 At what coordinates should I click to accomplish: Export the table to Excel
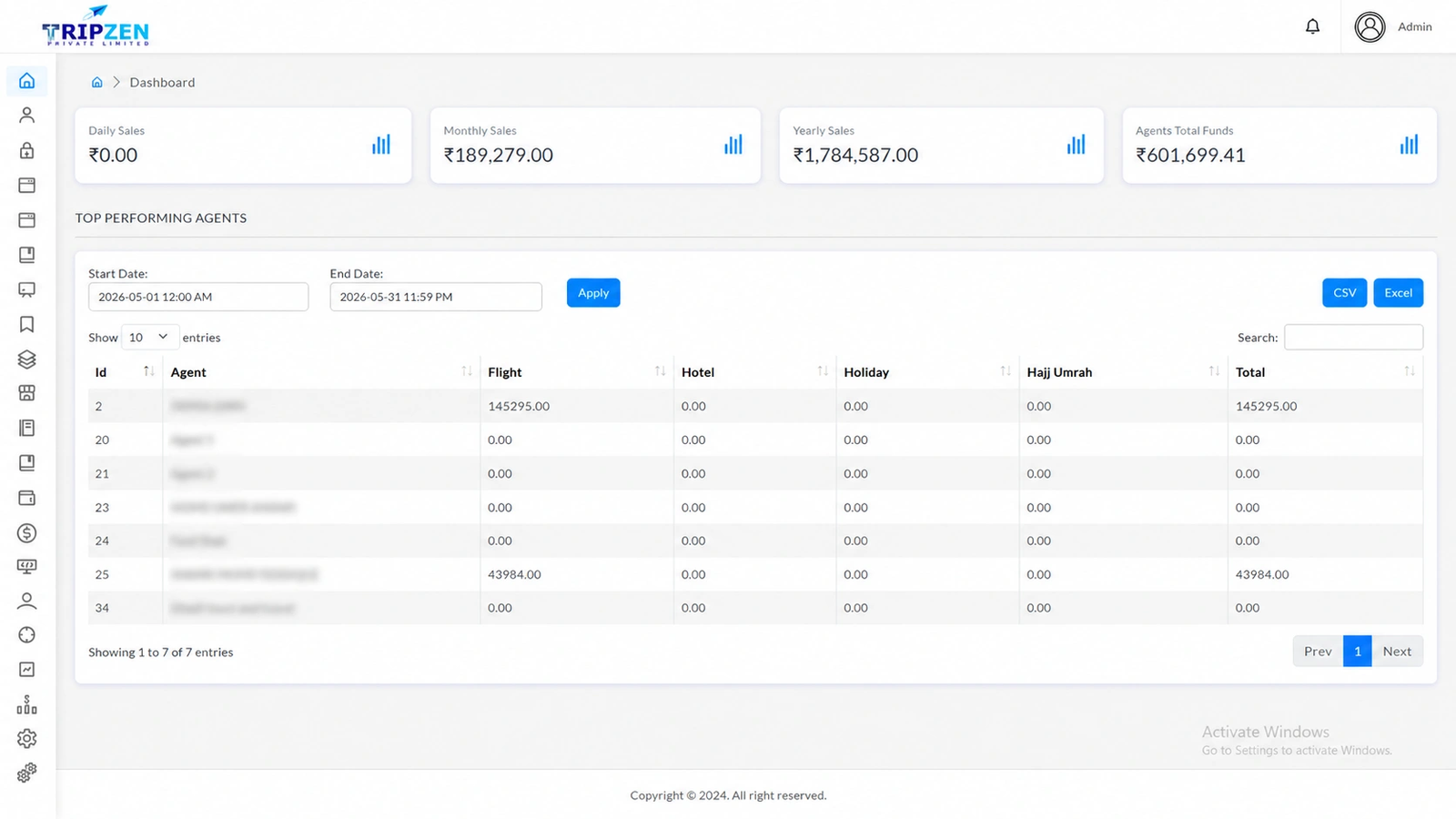(1398, 293)
